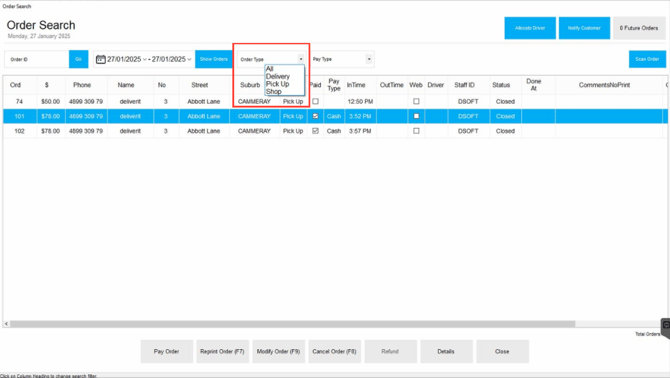
Task: Click the Go button
Action: tap(79, 59)
